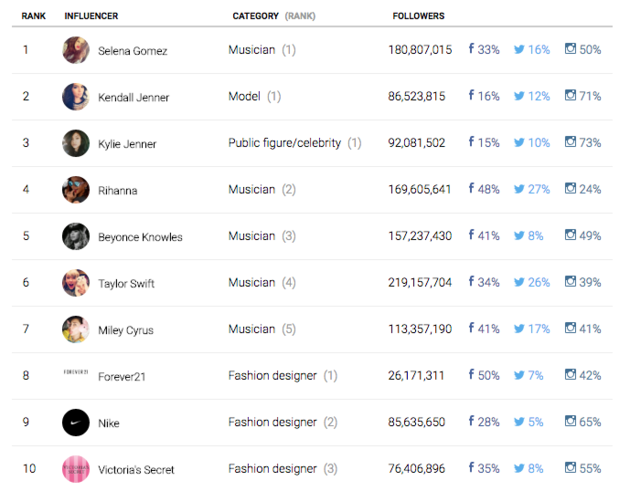Click Instagram icon in Selena Gomez row

click(x=570, y=49)
